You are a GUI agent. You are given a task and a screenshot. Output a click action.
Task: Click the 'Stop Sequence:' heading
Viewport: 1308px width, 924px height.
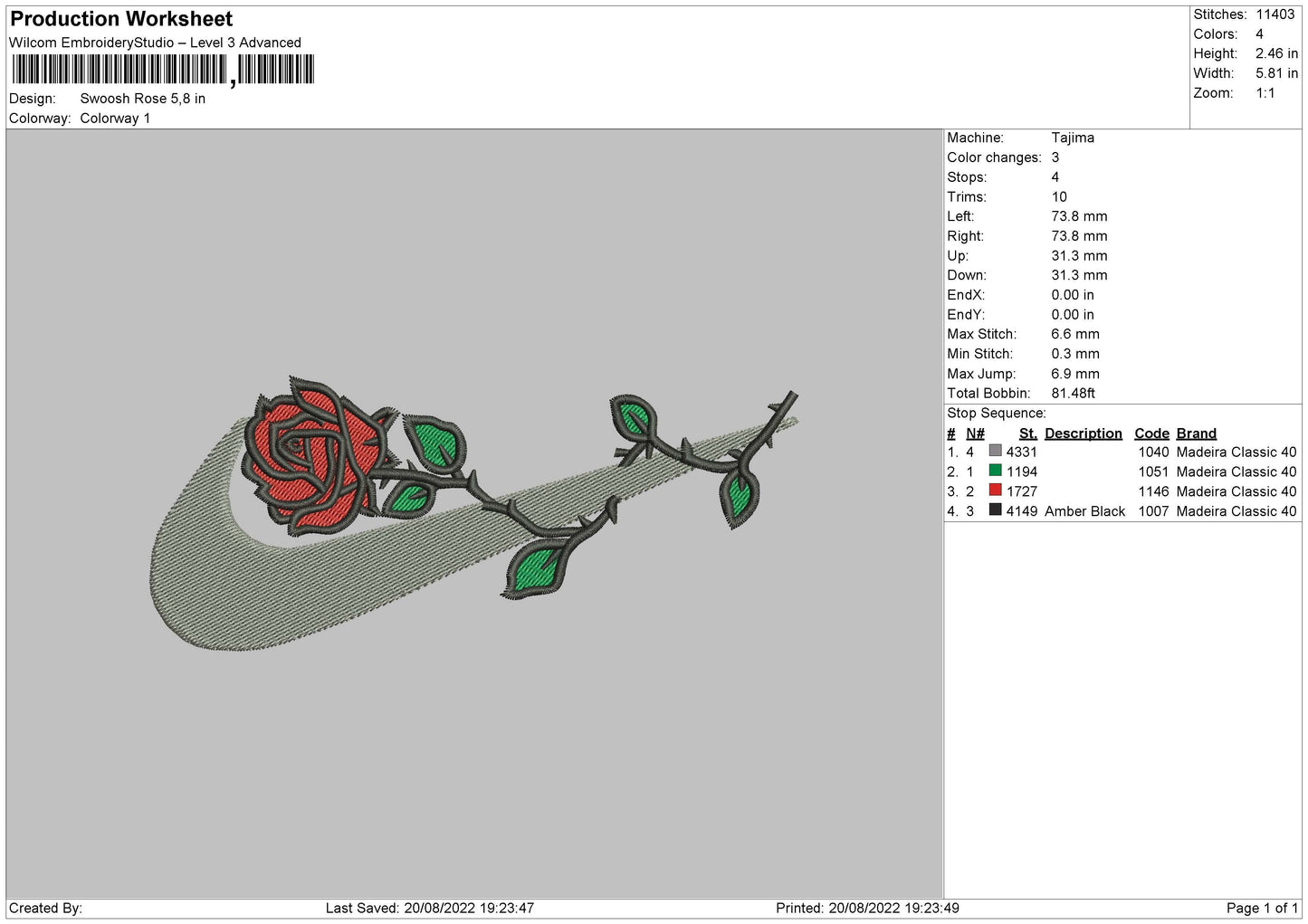pos(996,414)
